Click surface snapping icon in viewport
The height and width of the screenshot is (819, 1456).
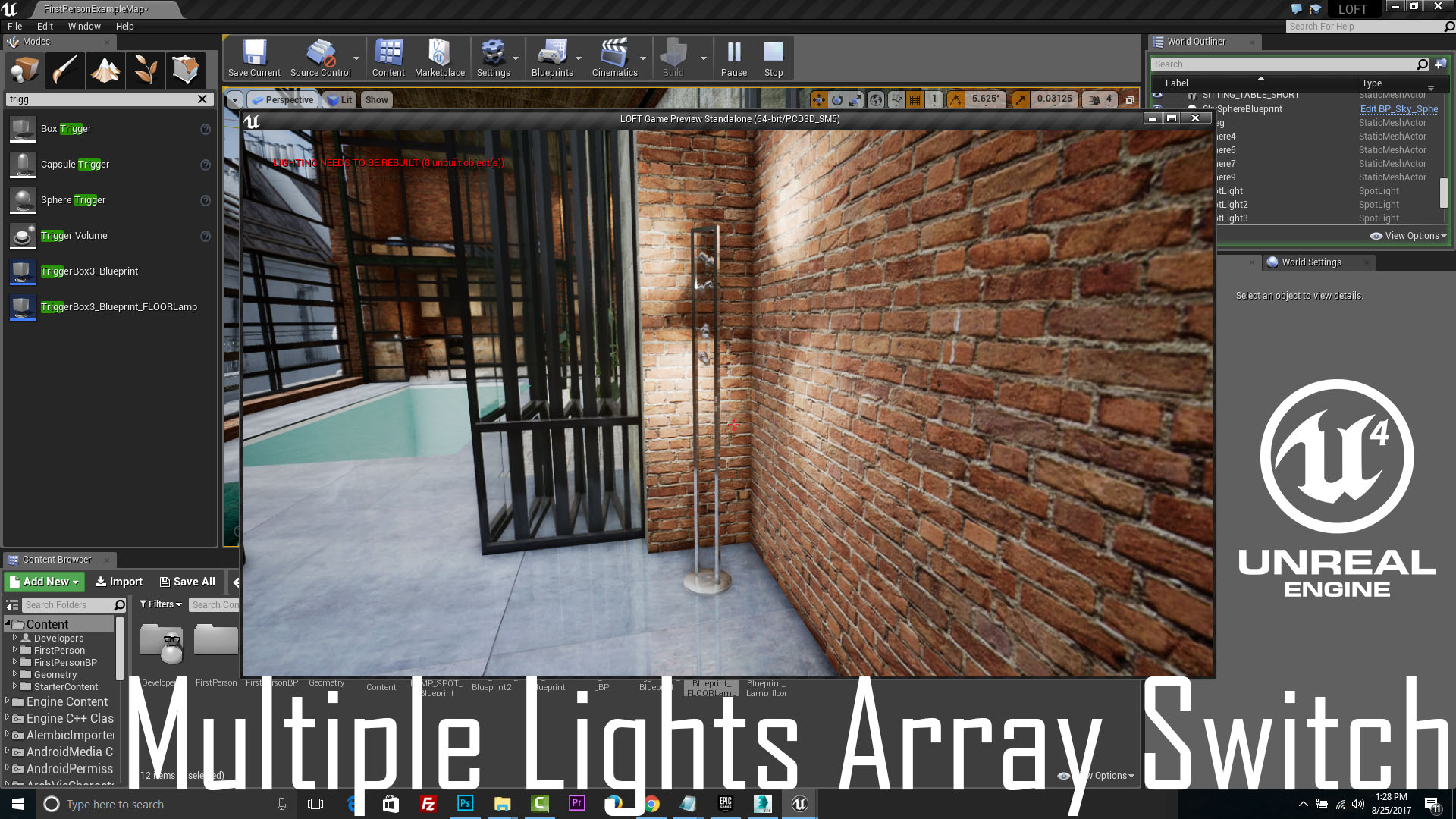(x=896, y=99)
